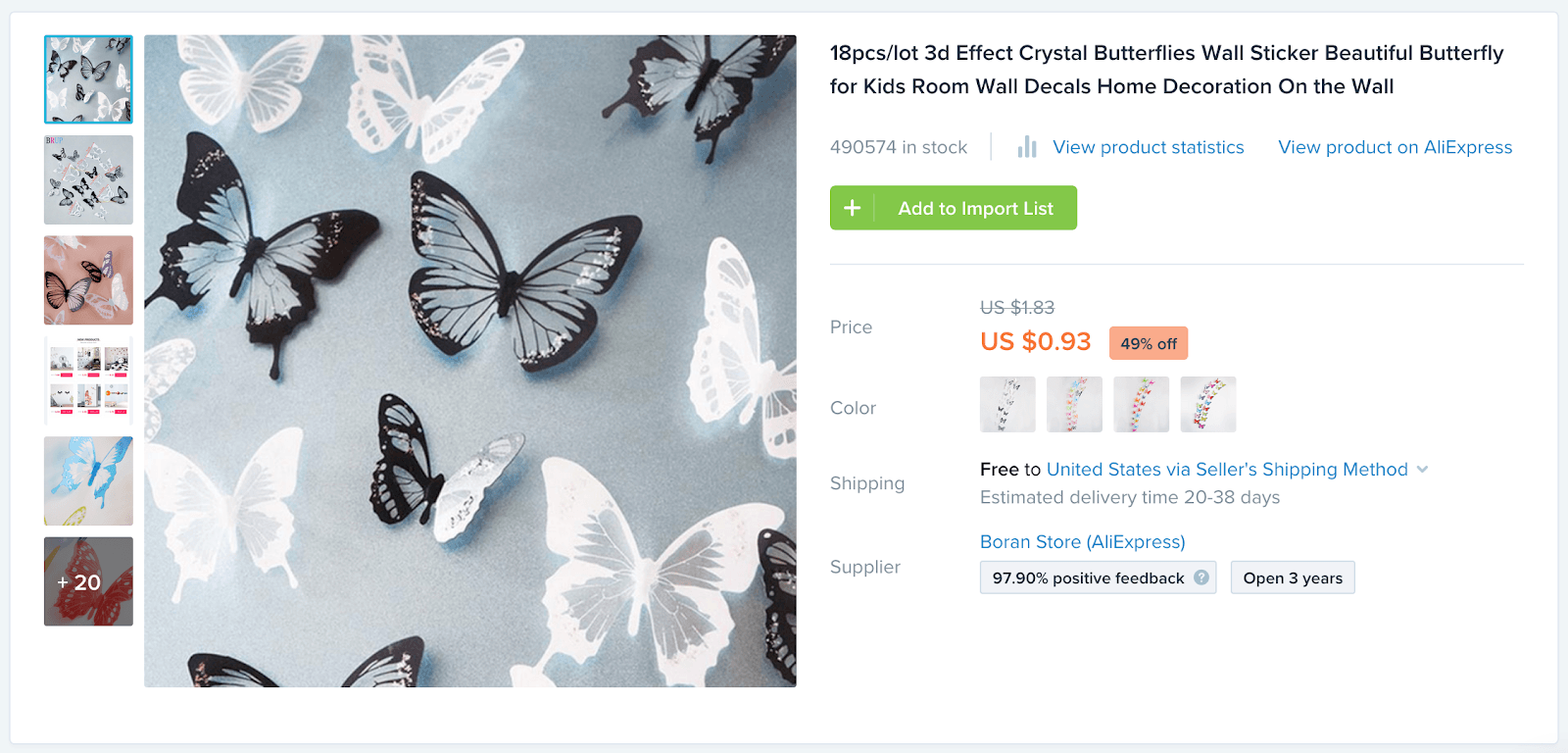This screenshot has width=1568, height=753.
Task: View the pink background butterfly thumbnail
Action: 88,280
